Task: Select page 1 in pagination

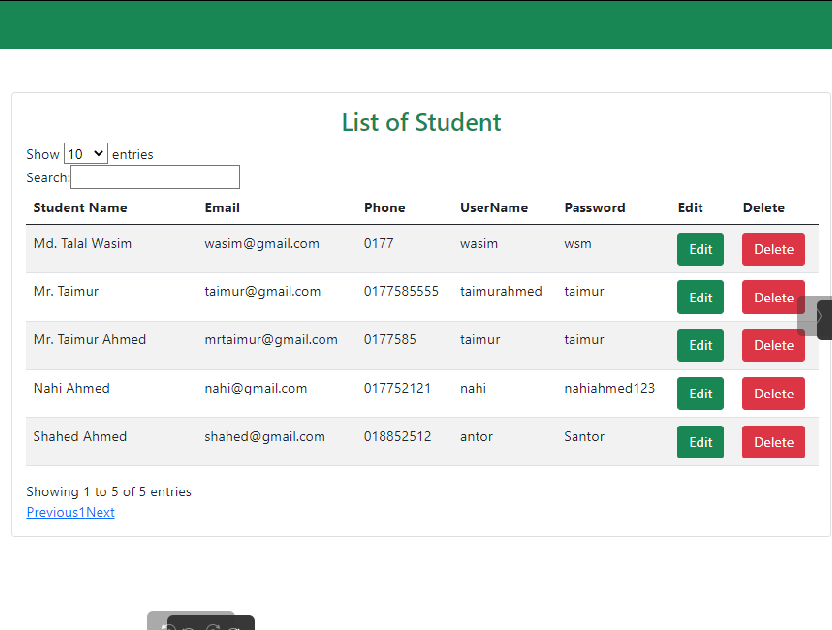Action: click(82, 513)
